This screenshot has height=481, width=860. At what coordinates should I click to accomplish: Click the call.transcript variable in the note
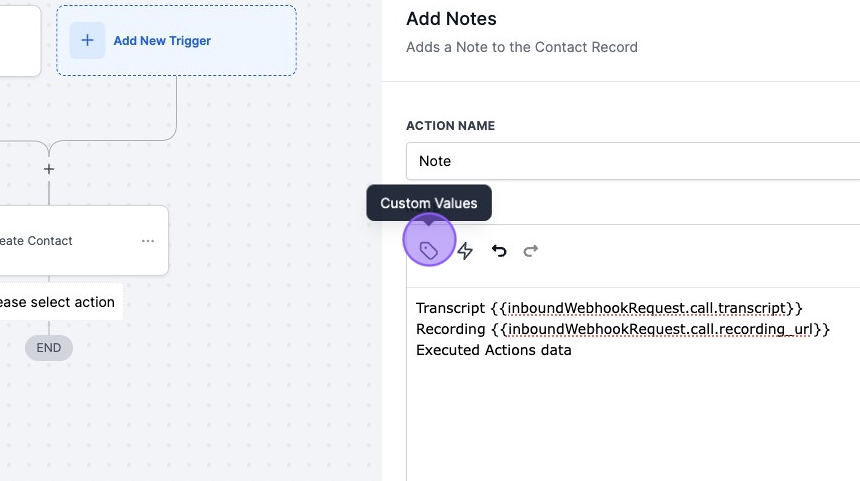point(647,308)
